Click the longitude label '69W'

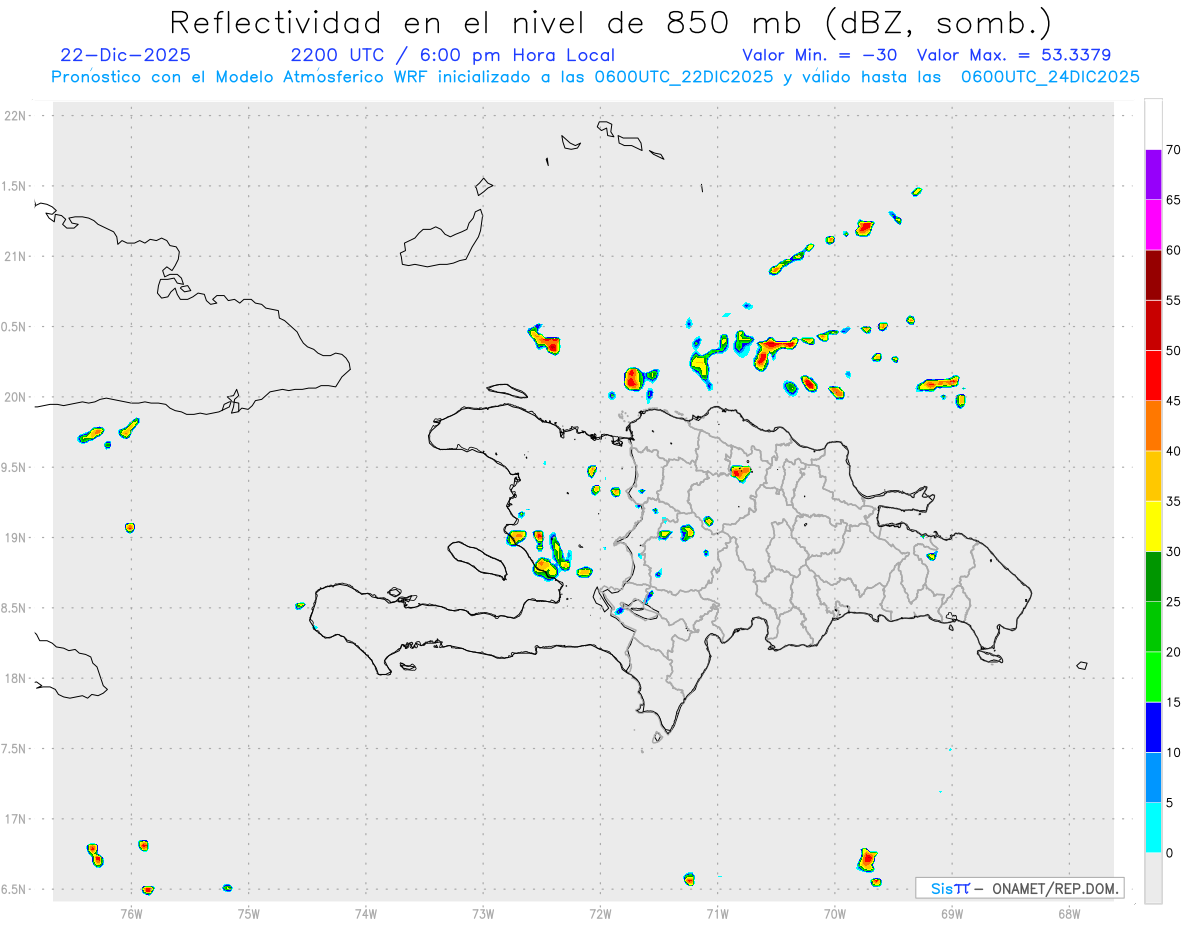click(x=951, y=913)
